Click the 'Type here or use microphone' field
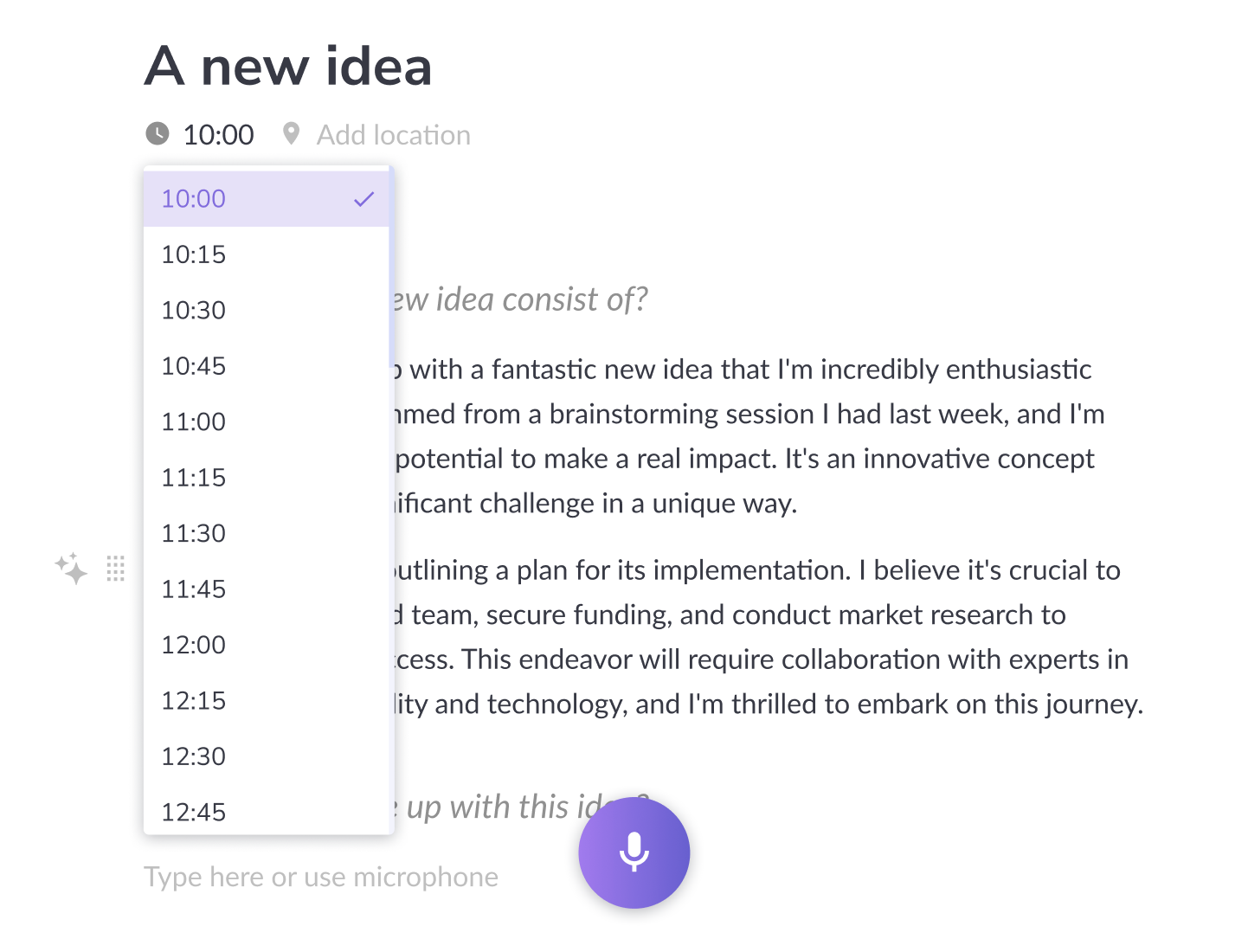This screenshot has height=952, width=1248. pos(320,877)
